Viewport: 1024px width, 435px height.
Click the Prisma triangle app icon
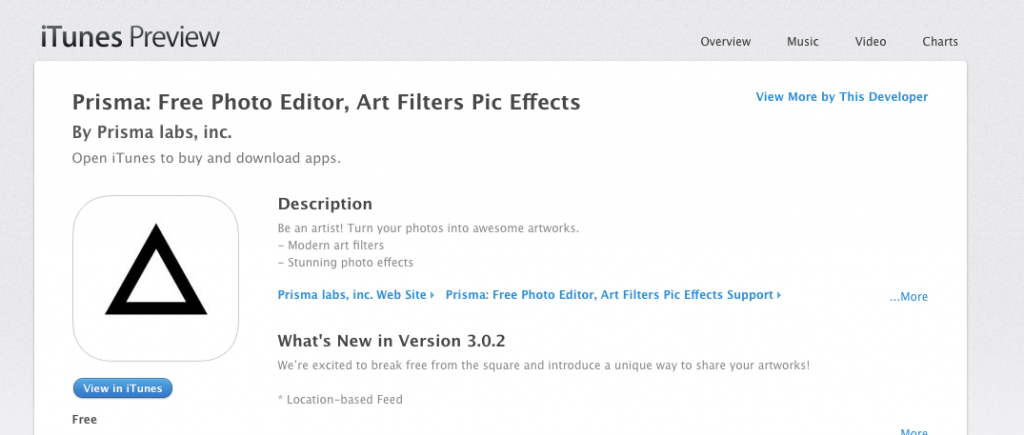click(x=155, y=278)
